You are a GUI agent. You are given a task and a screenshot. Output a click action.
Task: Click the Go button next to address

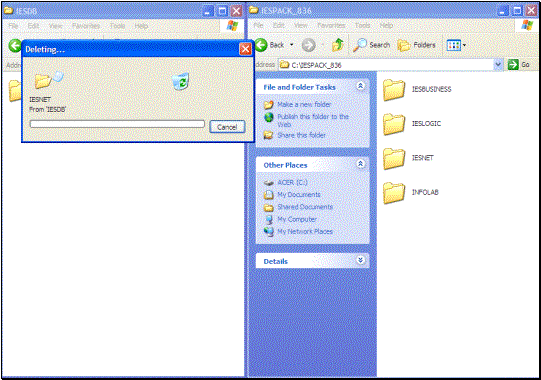pyautogui.click(x=519, y=65)
